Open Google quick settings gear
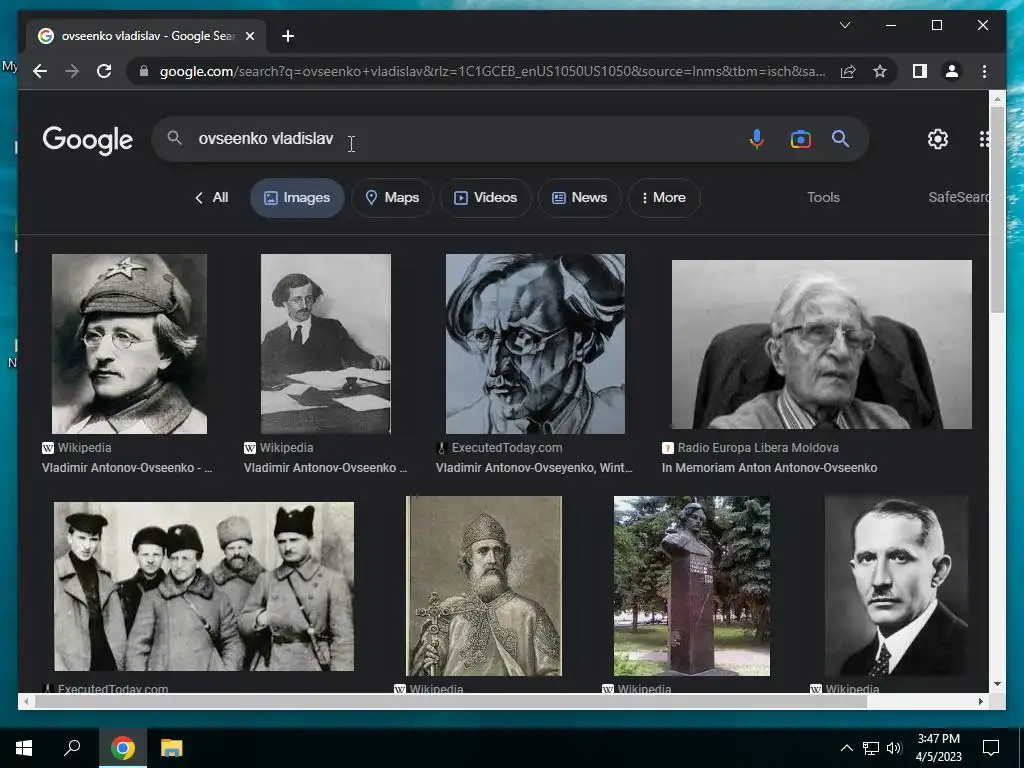 coord(938,138)
